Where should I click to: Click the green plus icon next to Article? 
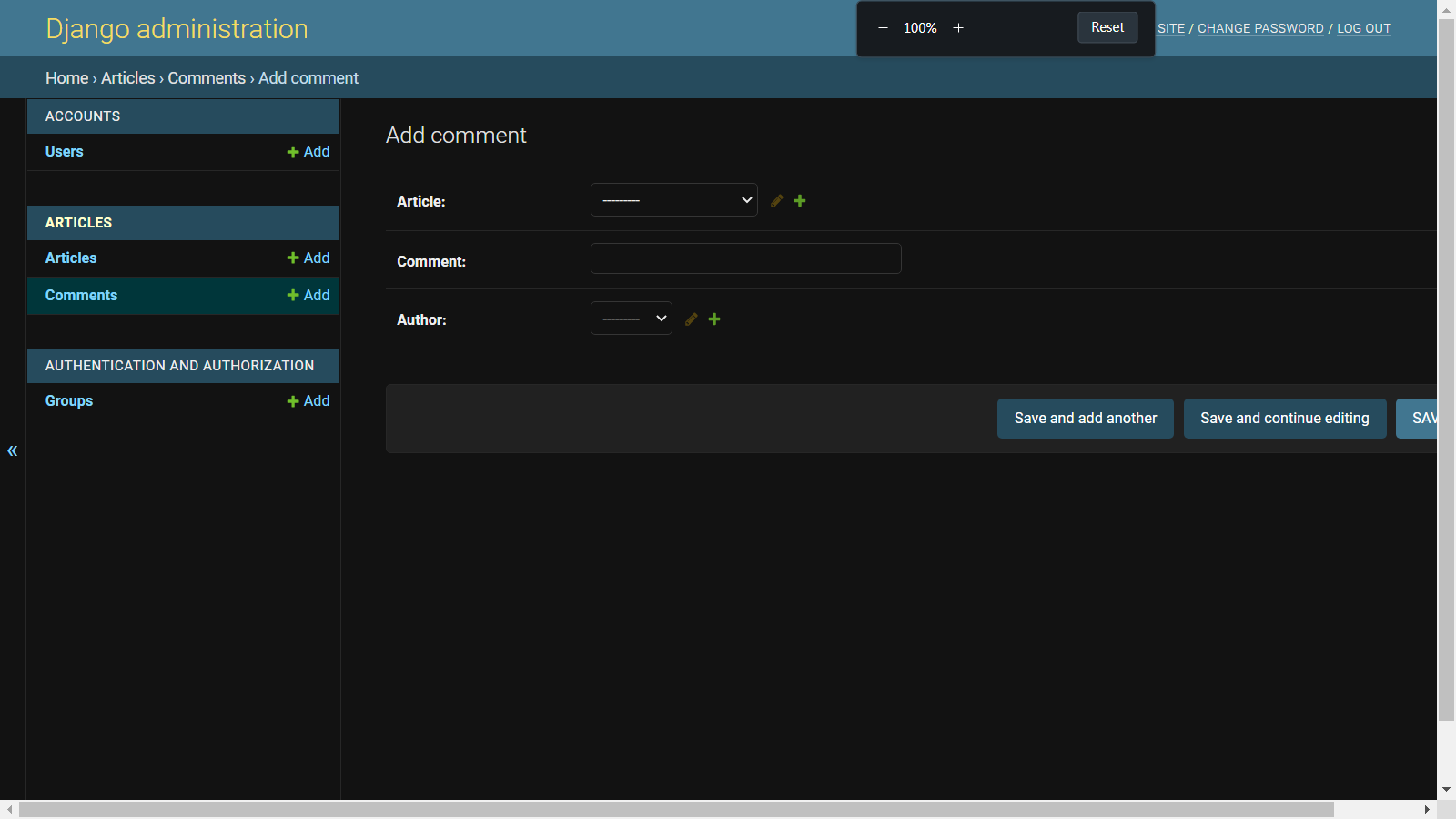[800, 201]
